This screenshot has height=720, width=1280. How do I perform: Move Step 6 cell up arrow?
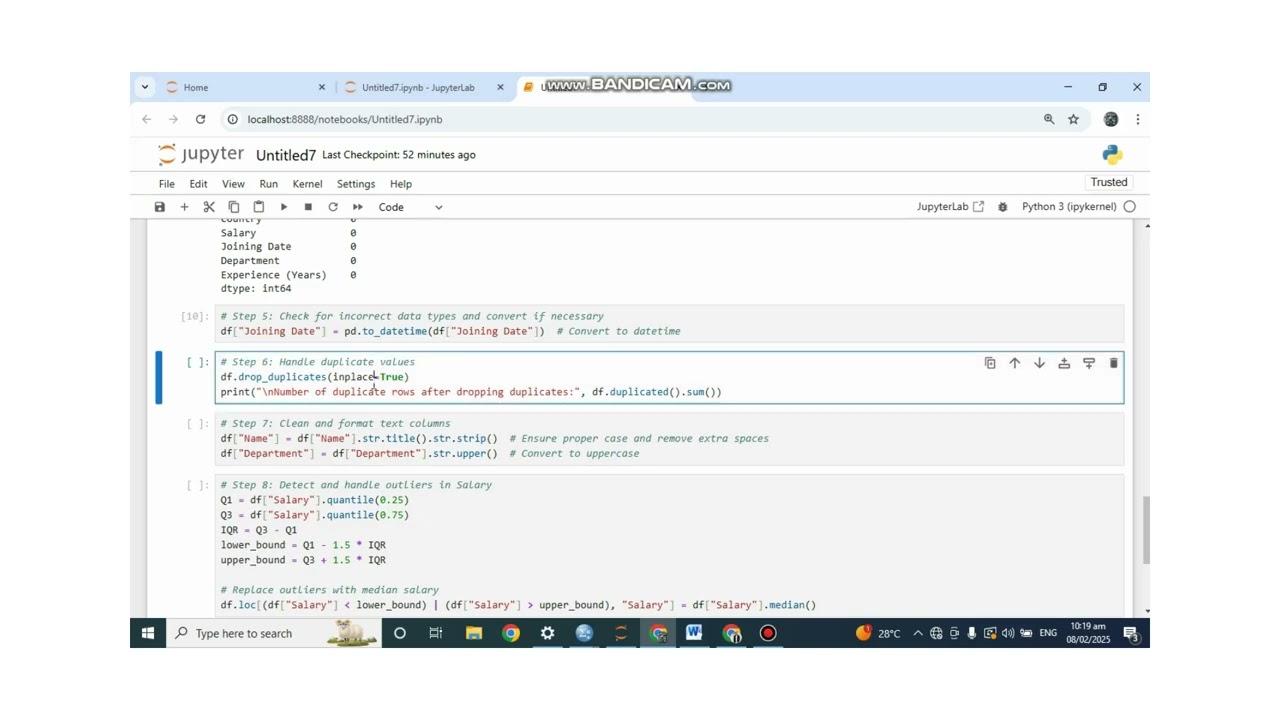pos(1014,364)
